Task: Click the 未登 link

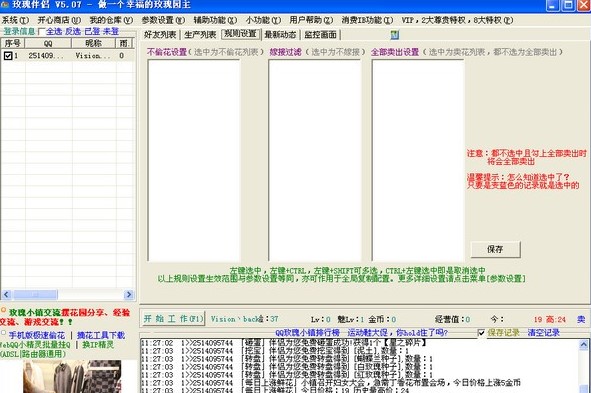Action: point(111,32)
